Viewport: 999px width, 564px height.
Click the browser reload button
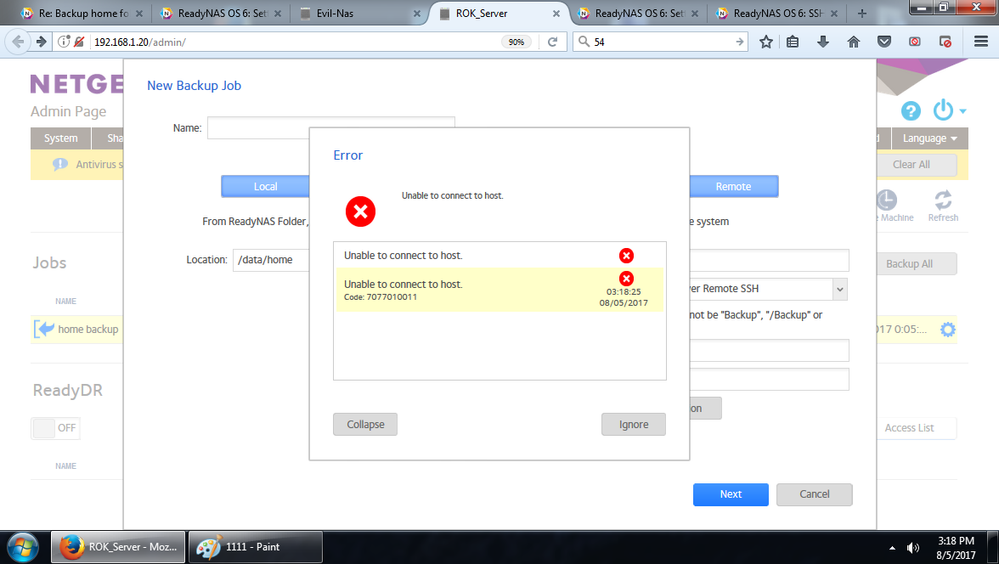tap(551, 42)
